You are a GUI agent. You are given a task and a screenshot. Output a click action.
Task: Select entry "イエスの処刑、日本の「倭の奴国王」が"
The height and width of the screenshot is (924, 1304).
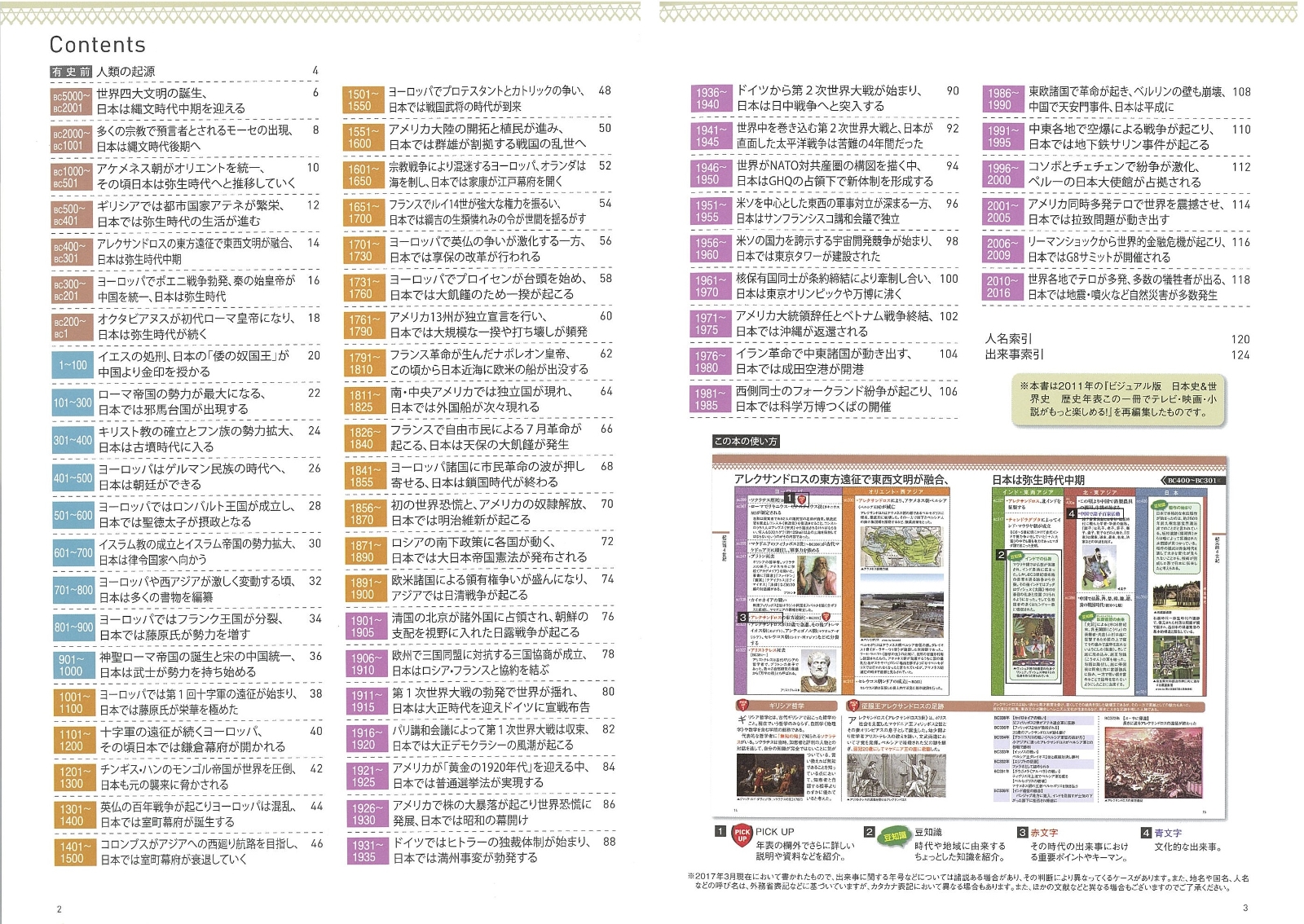point(194,356)
